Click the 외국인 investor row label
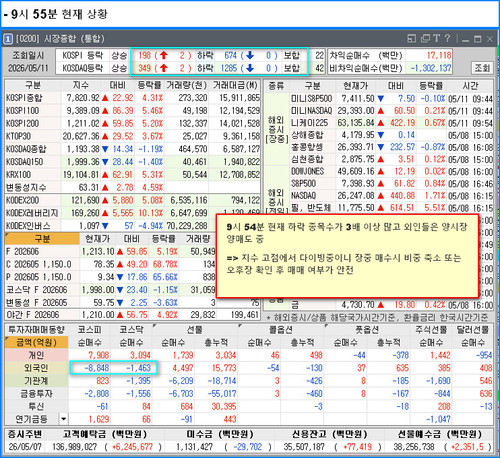The width and height of the screenshot is (500, 458). (x=36, y=368)
